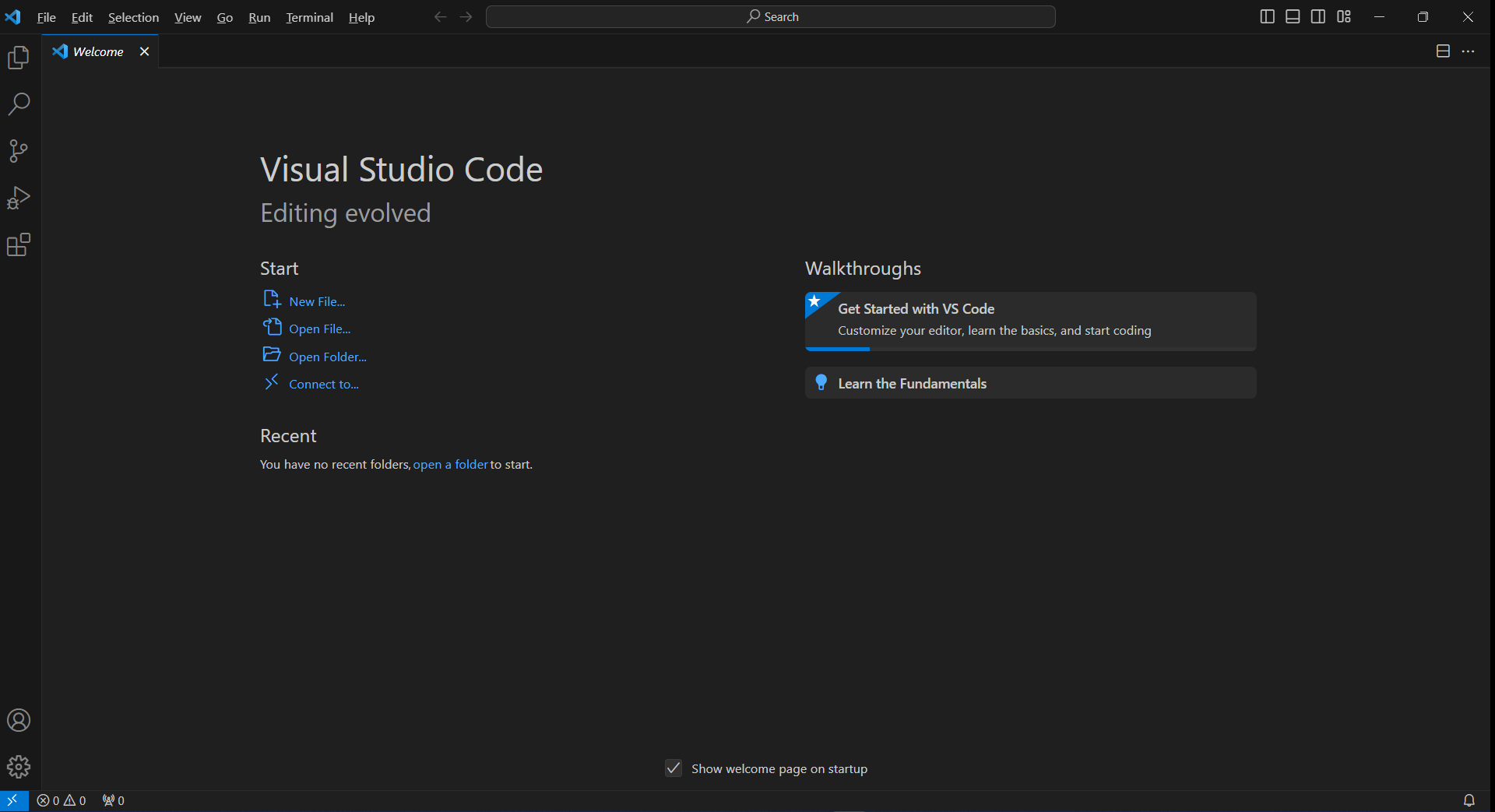1495x812 pixels.
Task: Open the Selection menu
Action: 133,17
